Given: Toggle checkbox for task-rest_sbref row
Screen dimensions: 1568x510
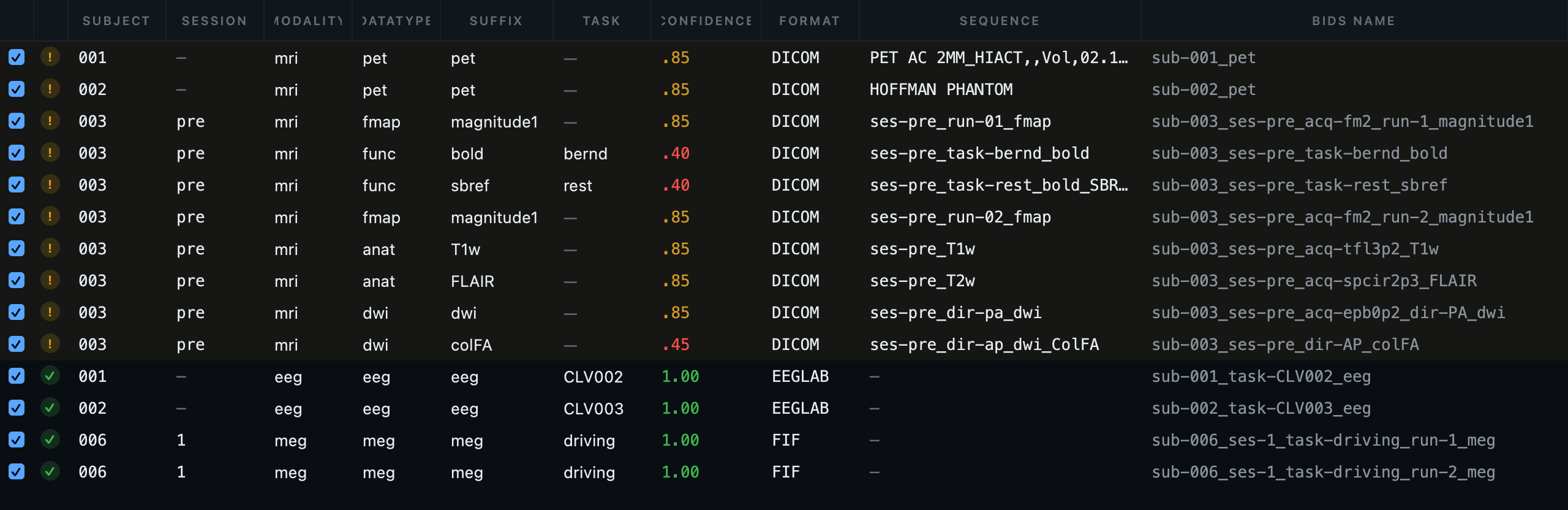Looking at the screenshot, I should (17, 185).
